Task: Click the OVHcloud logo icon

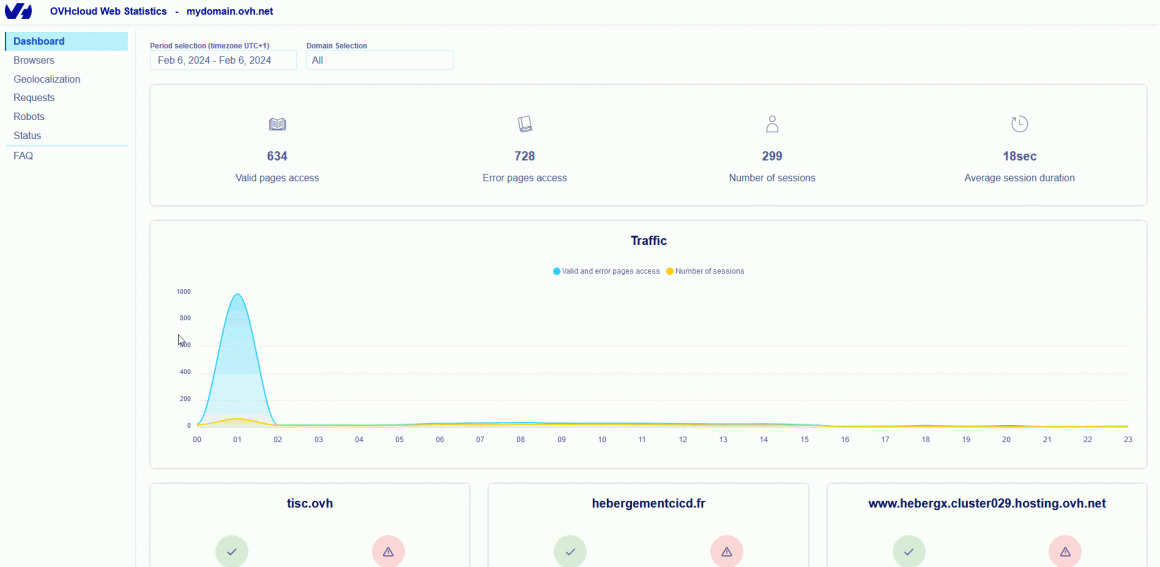Action: (20, 11)
